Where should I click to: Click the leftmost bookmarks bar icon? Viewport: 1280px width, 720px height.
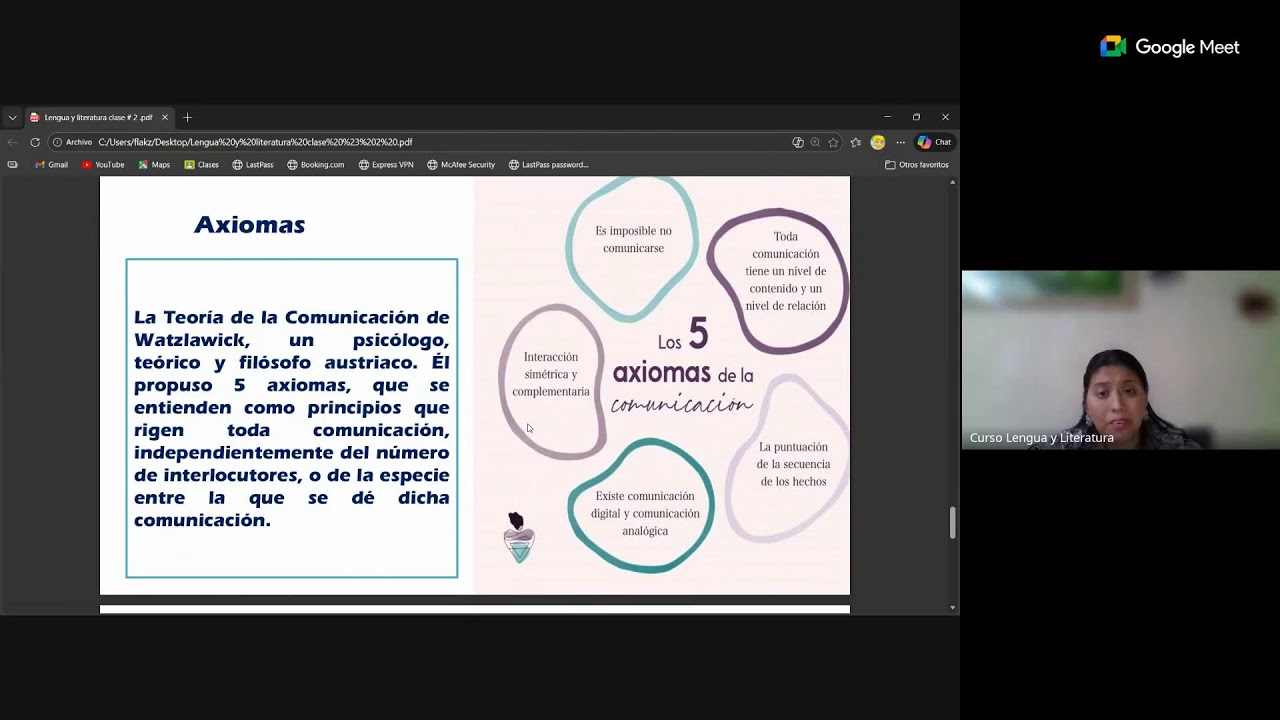pos(12,165)
